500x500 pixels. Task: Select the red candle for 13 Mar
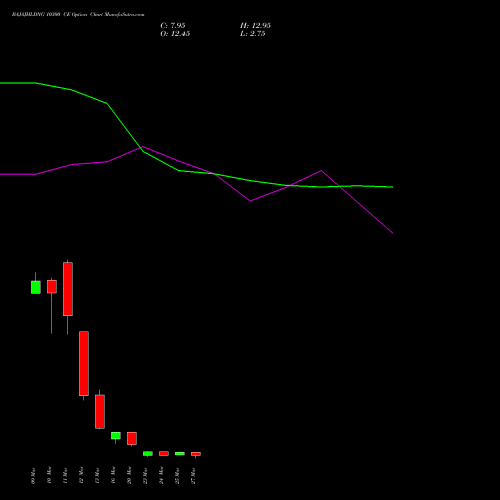click(x=100, y=411)
